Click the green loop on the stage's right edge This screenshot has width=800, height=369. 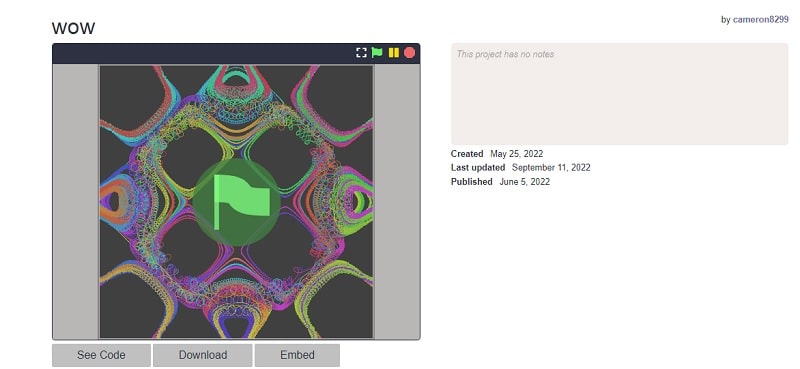(359, 203)
